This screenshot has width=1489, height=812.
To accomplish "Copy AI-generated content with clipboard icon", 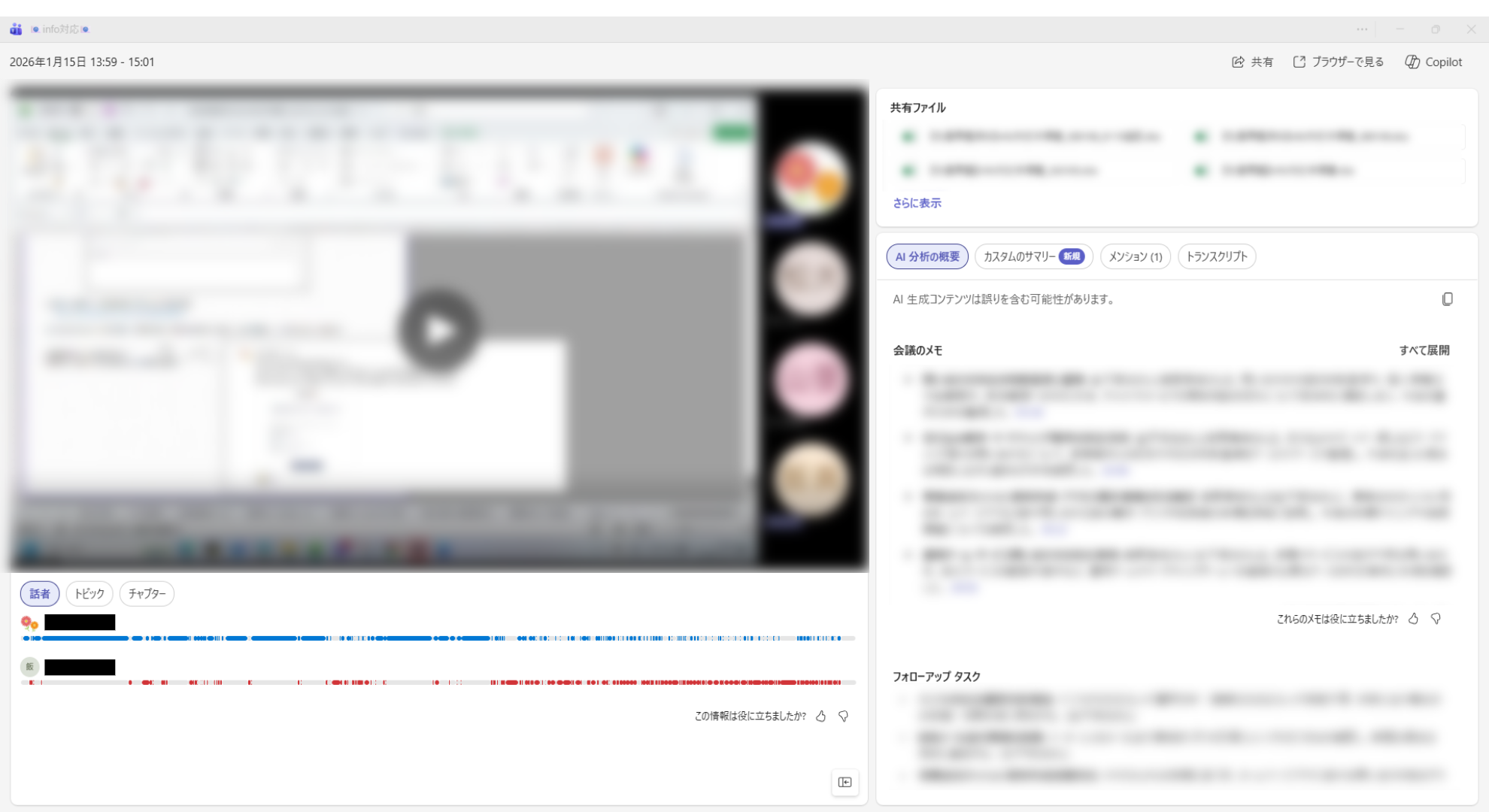I will pos(1447,299).
